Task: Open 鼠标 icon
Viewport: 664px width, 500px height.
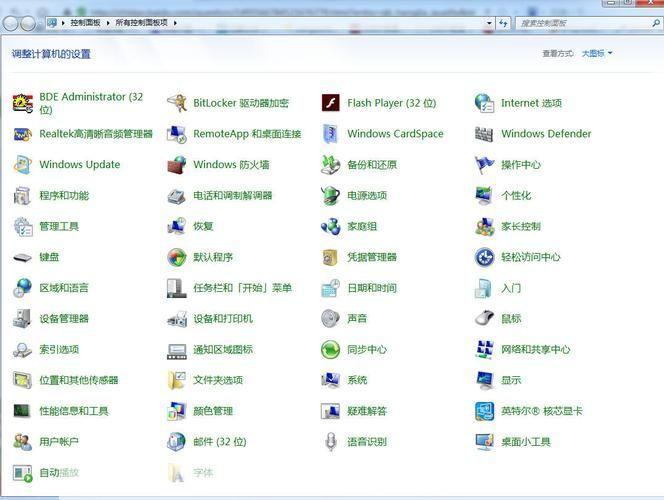Action: click(x=484, y=319)
